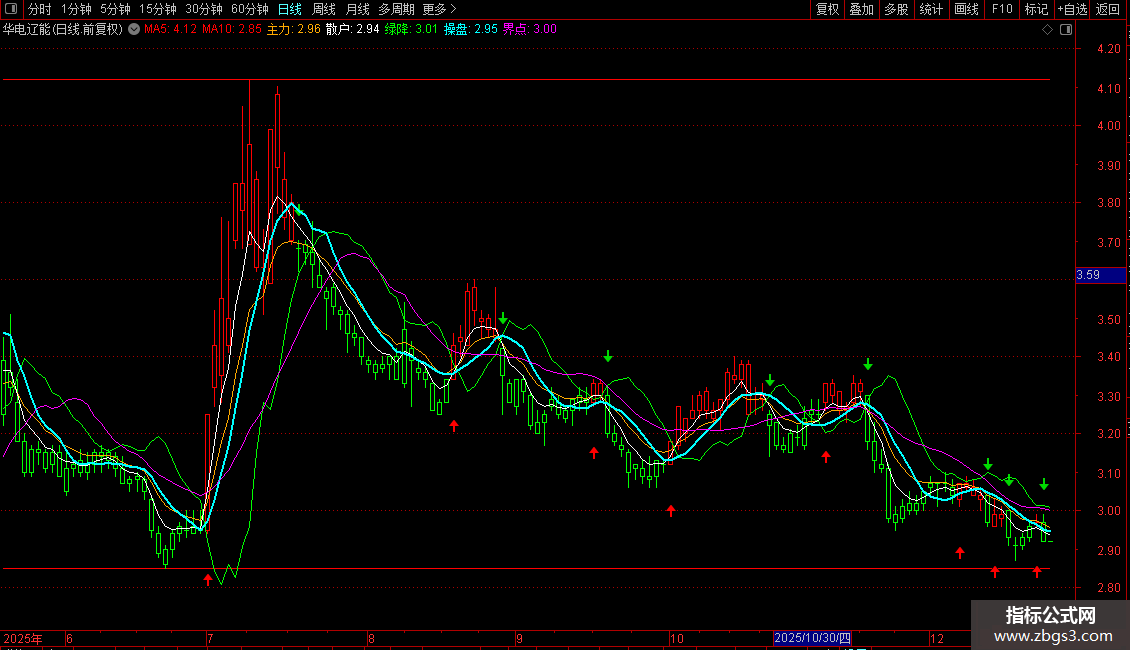Click the 界点: 3.00 indicator label
The width and height of the screenshot is (1130, 650).
pyautogui.click(x=530, y=30)
